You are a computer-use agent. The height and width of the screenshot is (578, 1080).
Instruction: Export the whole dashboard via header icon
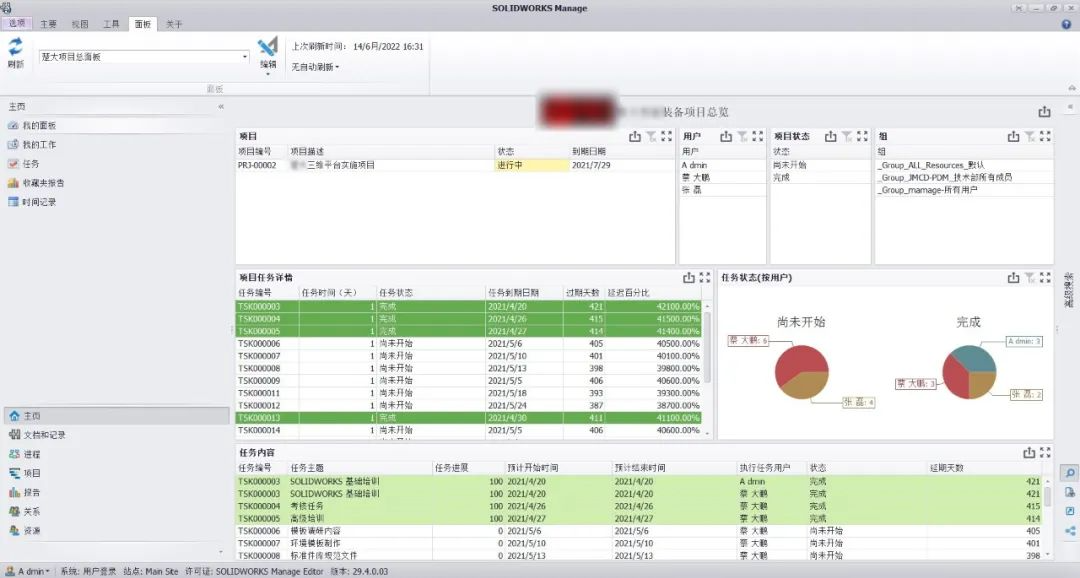[1044, 112]
